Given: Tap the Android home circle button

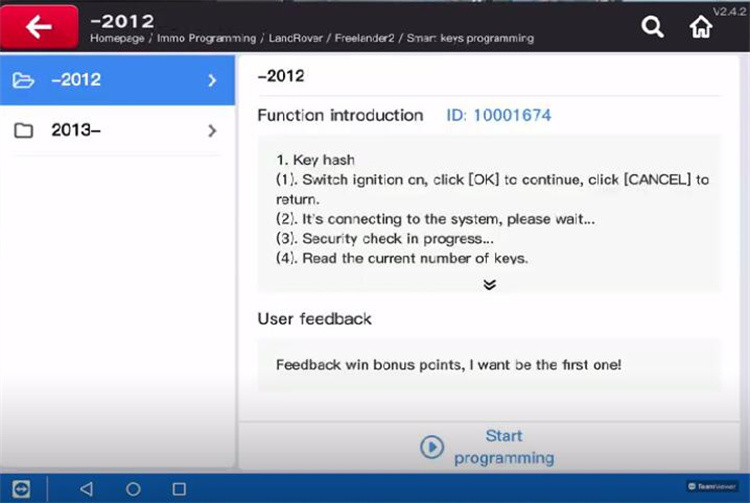Looking at the screenshot, I should click(x=133, y=489).
